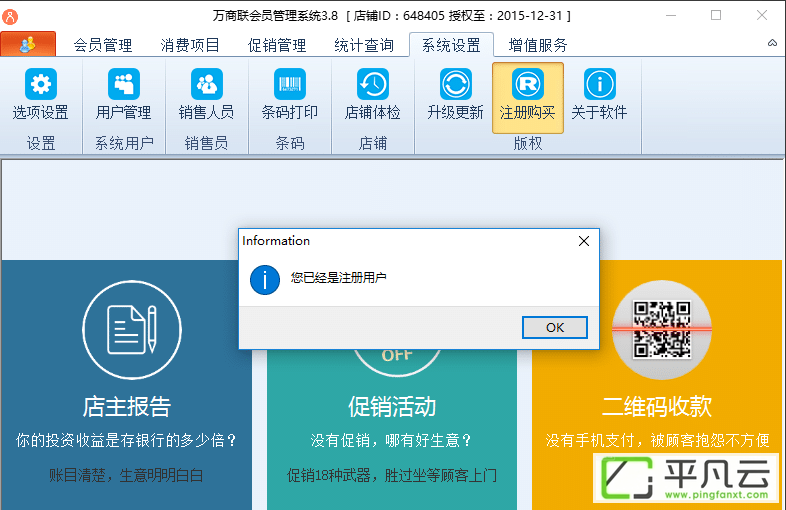
Task: Open the 二维码收款 QR code tile icon
Action: (662, 329)
